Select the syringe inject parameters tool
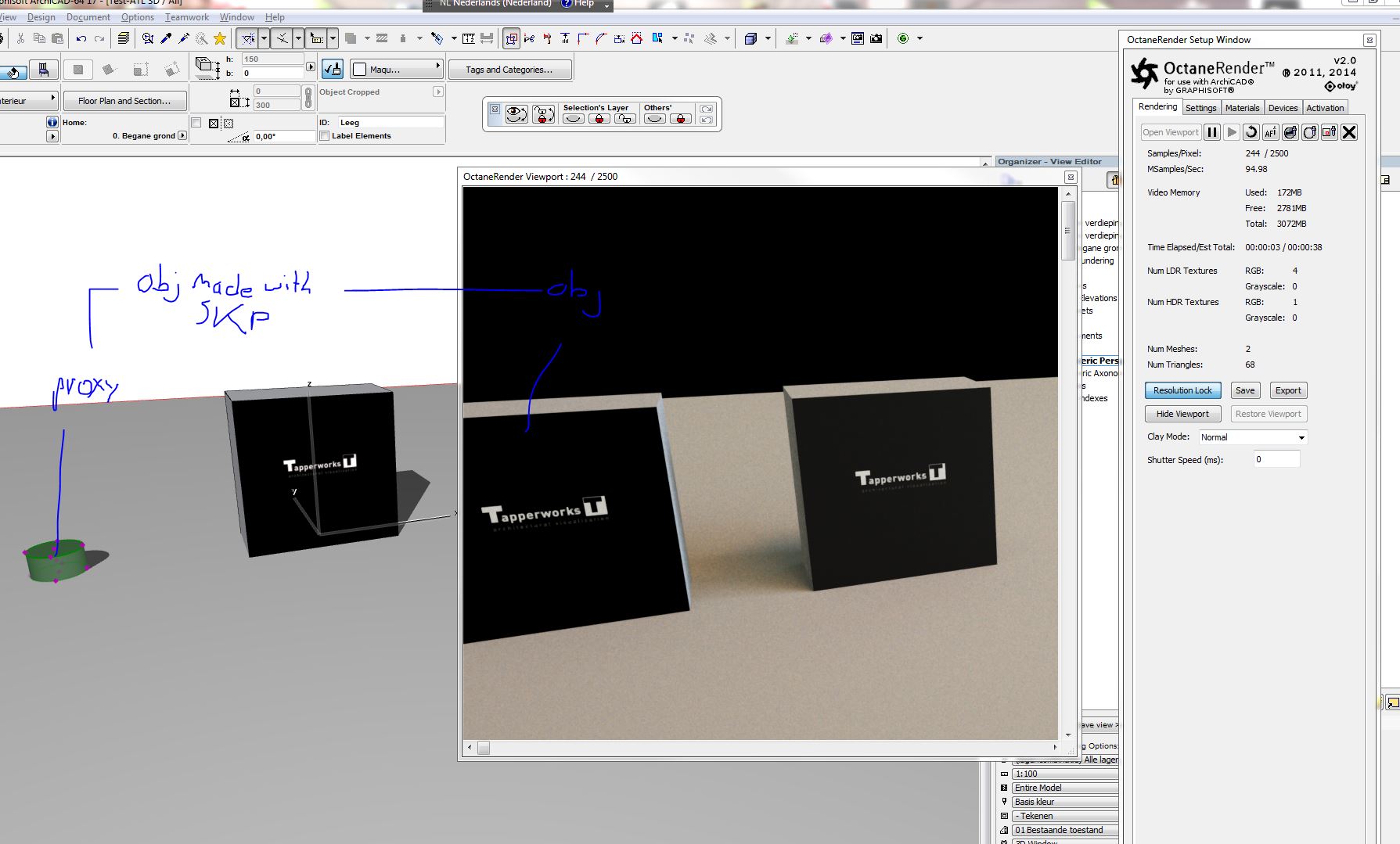 (184, 38)
